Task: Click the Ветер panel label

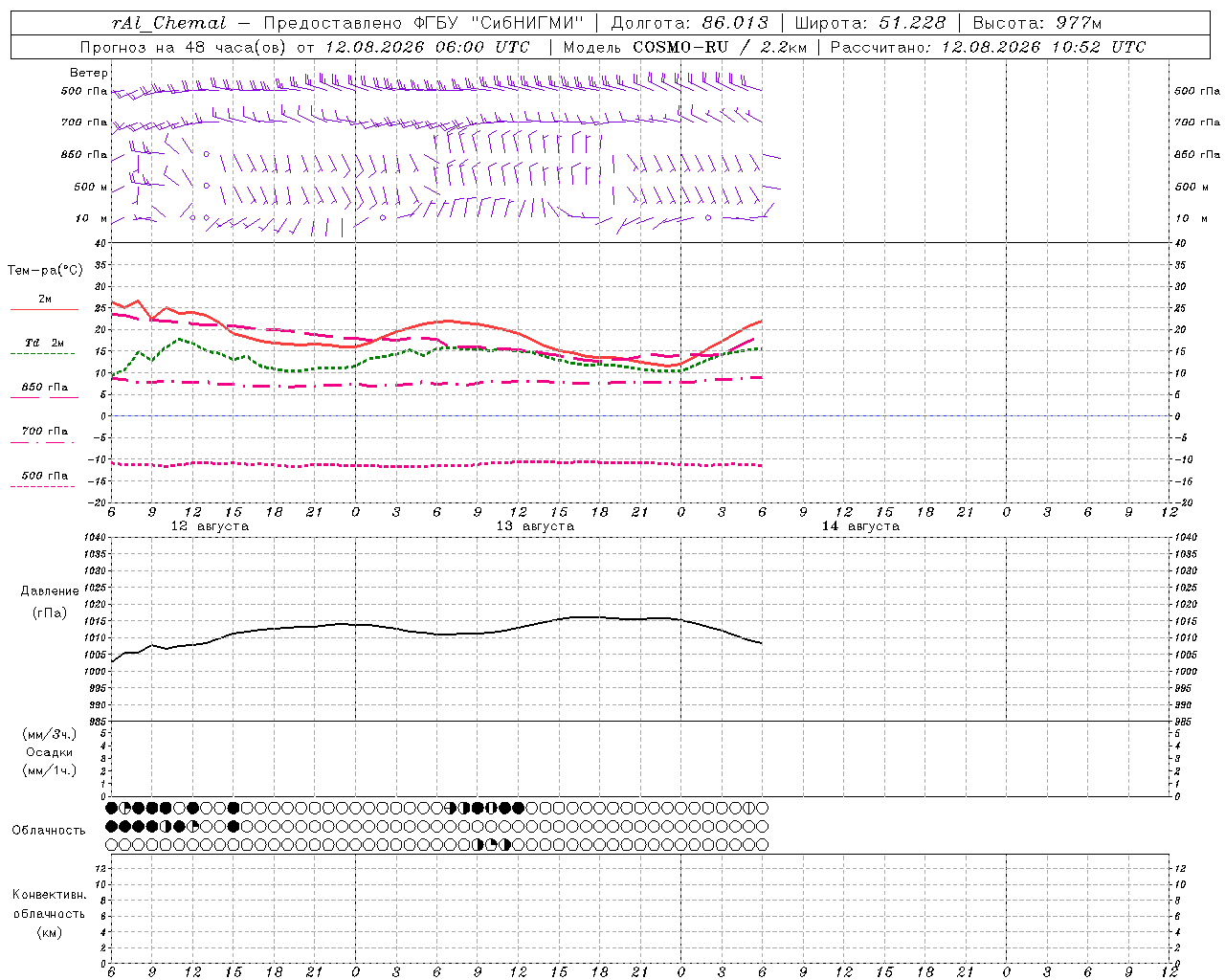Action: pos(89,73)
